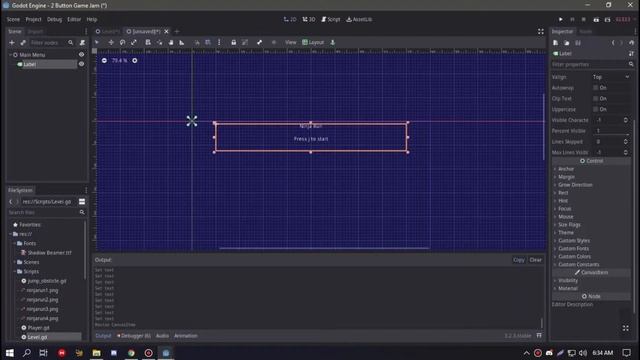Save the current resource in the Inspector

coord(578,43)
